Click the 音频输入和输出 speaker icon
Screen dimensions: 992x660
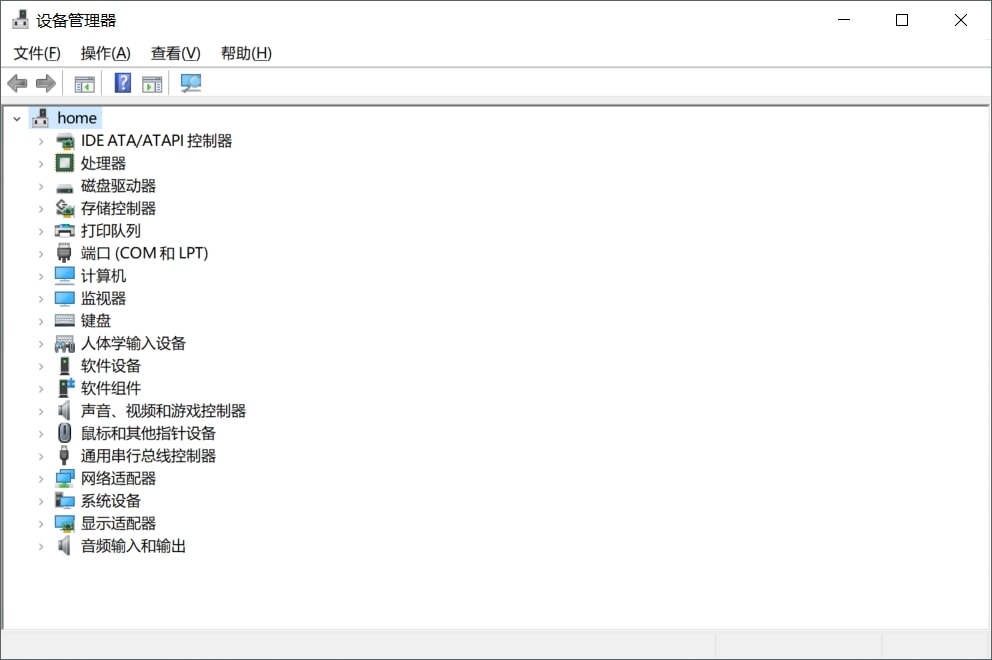(64, 545)
